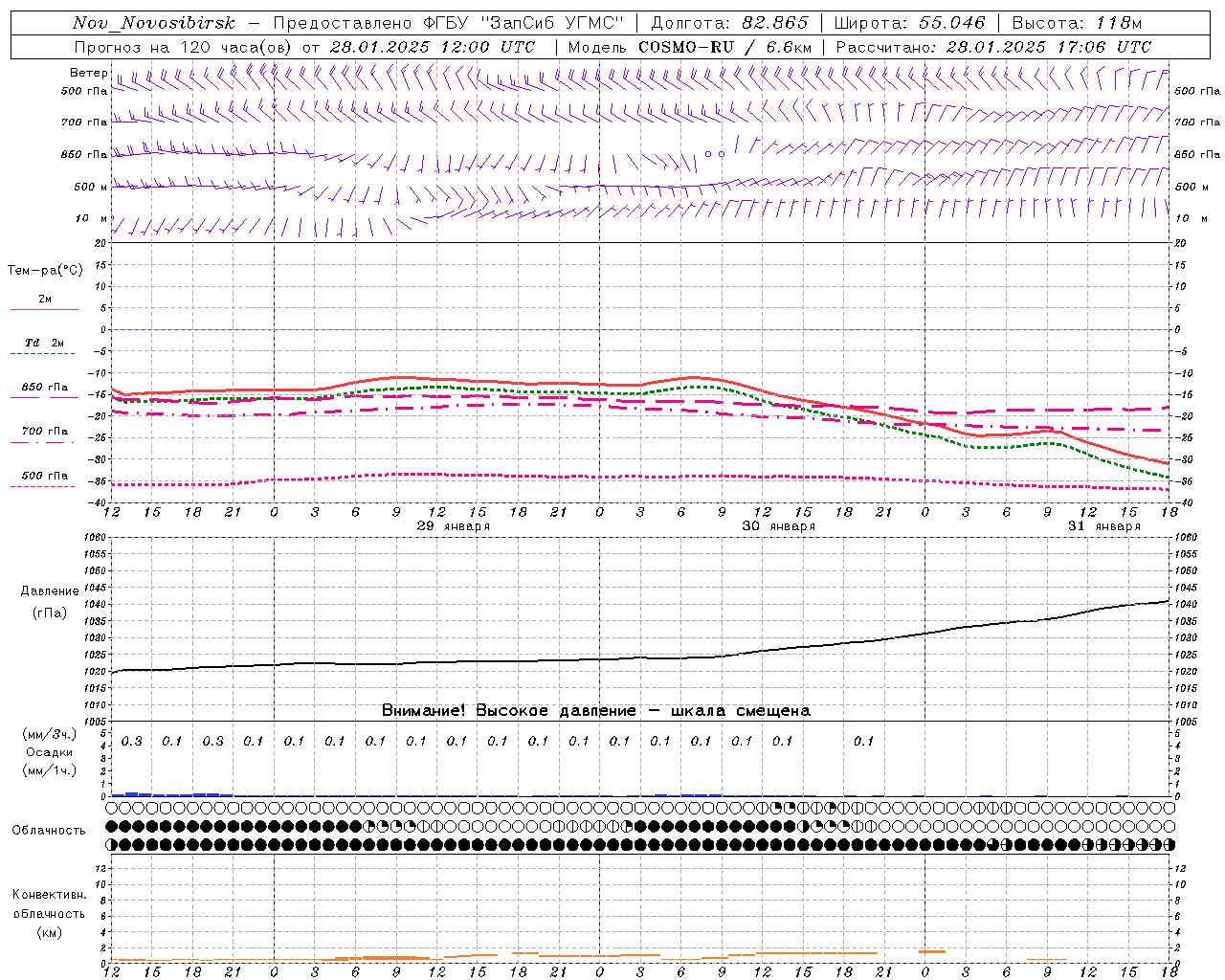
Task: Click the '(мм/1ч.)' hourly precipitation unit label
Action: coord(50,770)
